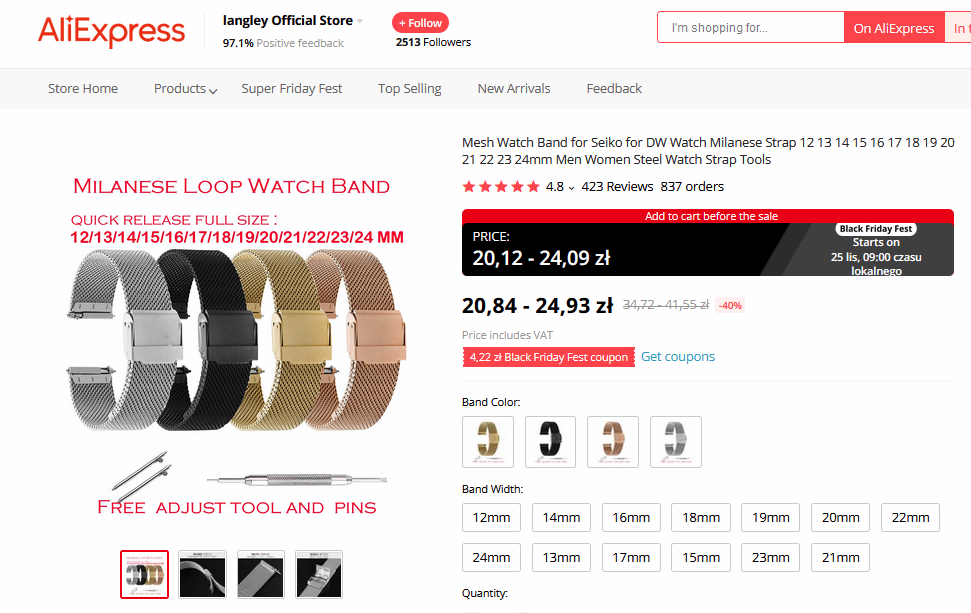Pick the silver band color option
This screenshot has height=613, width=971.
click(x=676, y=441)
